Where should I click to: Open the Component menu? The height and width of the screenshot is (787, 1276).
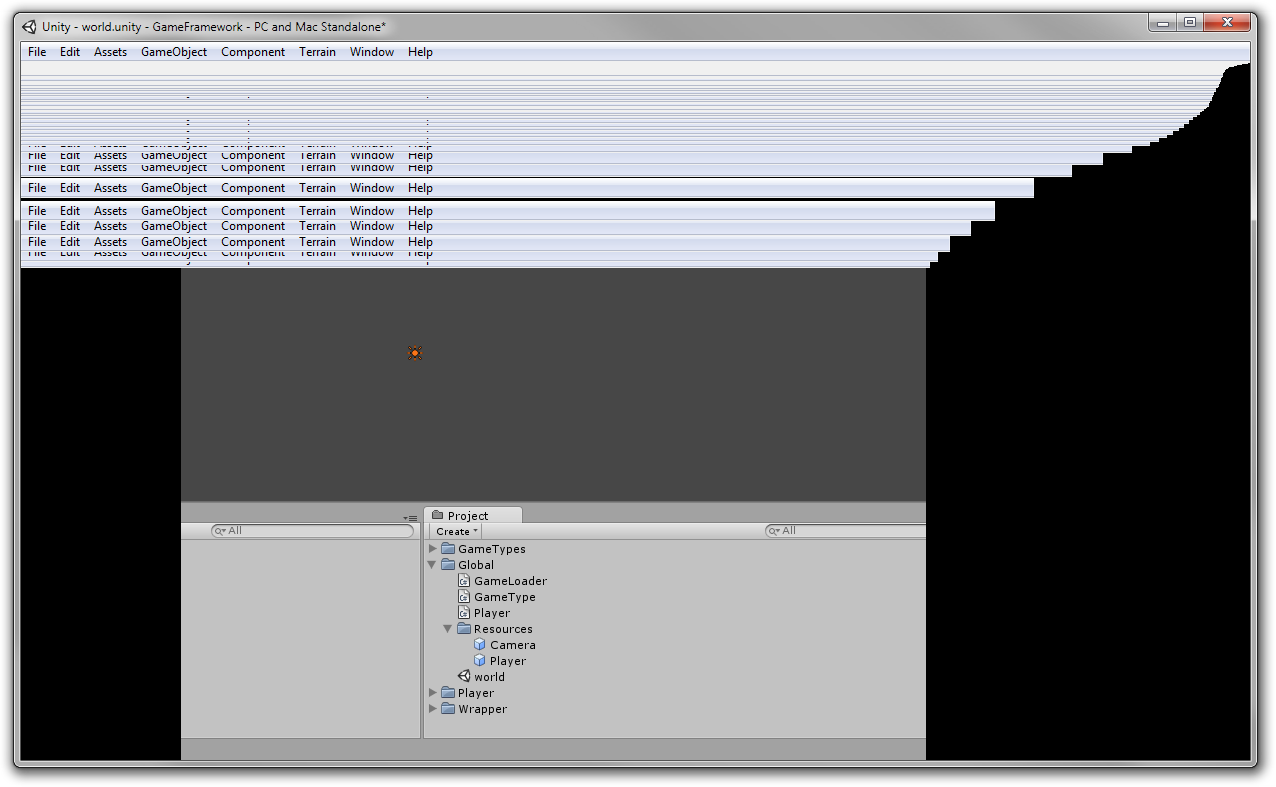point(253,51)
